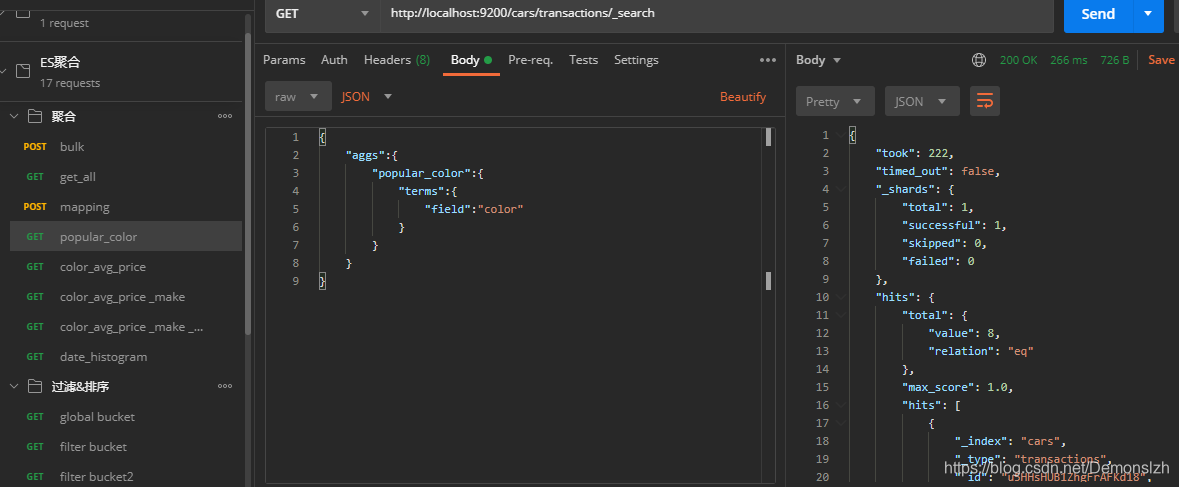Screen dimensions: 1179x487
Task: Collapse the 过滤&排序 folder
Action: [x=14, y=387]
